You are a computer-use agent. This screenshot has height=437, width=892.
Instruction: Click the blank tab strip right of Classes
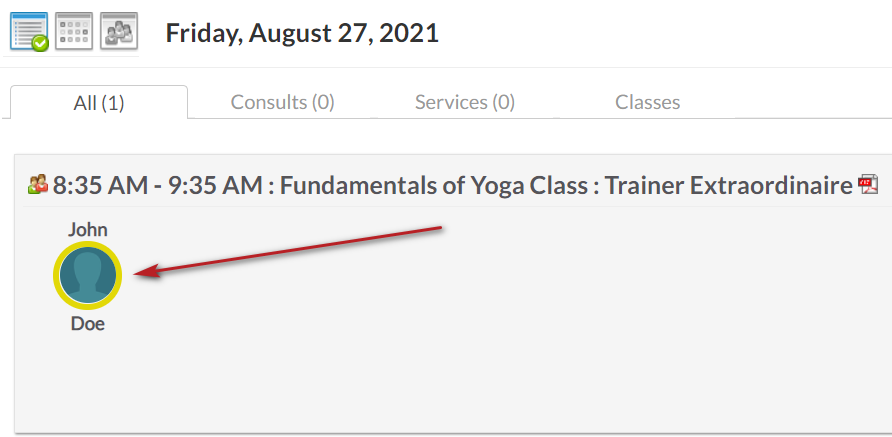click(x=815, y=102)
